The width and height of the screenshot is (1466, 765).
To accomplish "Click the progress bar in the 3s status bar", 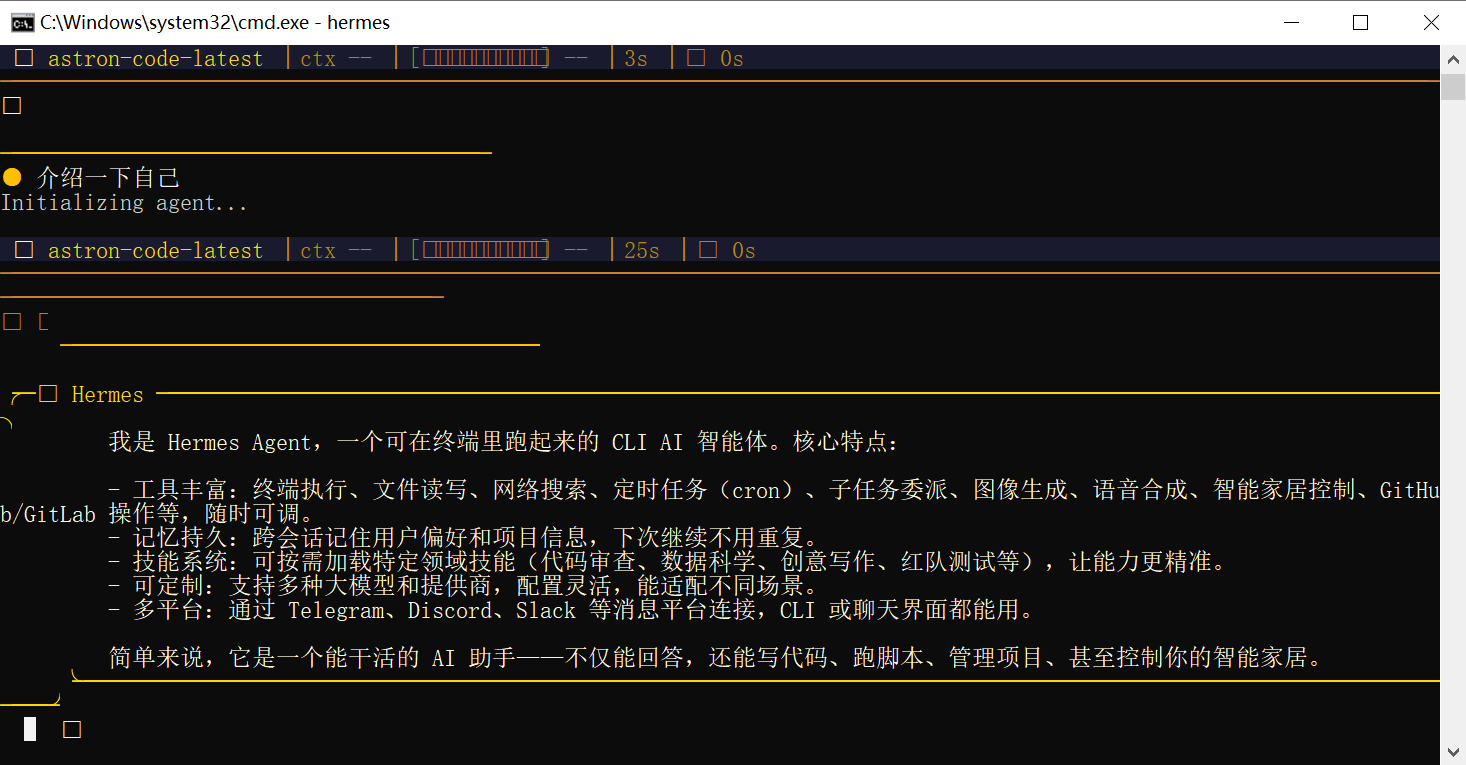I will 480,59.
